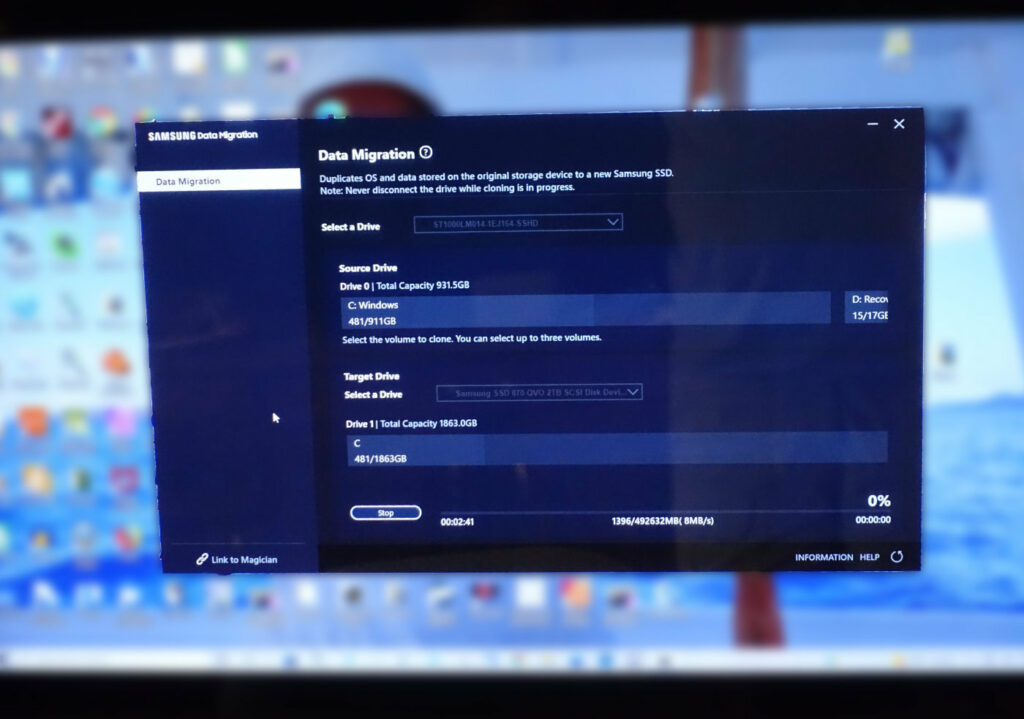
Task: Select the Data Migration sidebar tab
Action: click(x=219, y=180)
